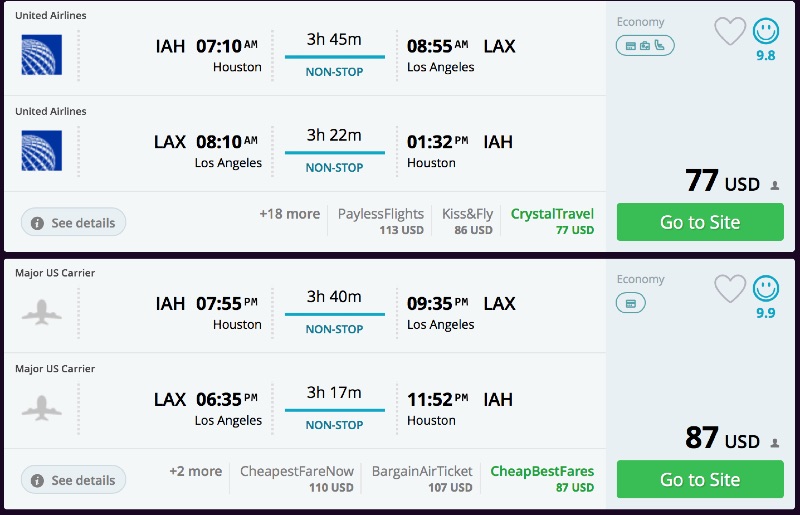The height and width of the screenshot is (515, 800).
Task: Click the 9.8 rating smiley face
Action: pos(766,31)
